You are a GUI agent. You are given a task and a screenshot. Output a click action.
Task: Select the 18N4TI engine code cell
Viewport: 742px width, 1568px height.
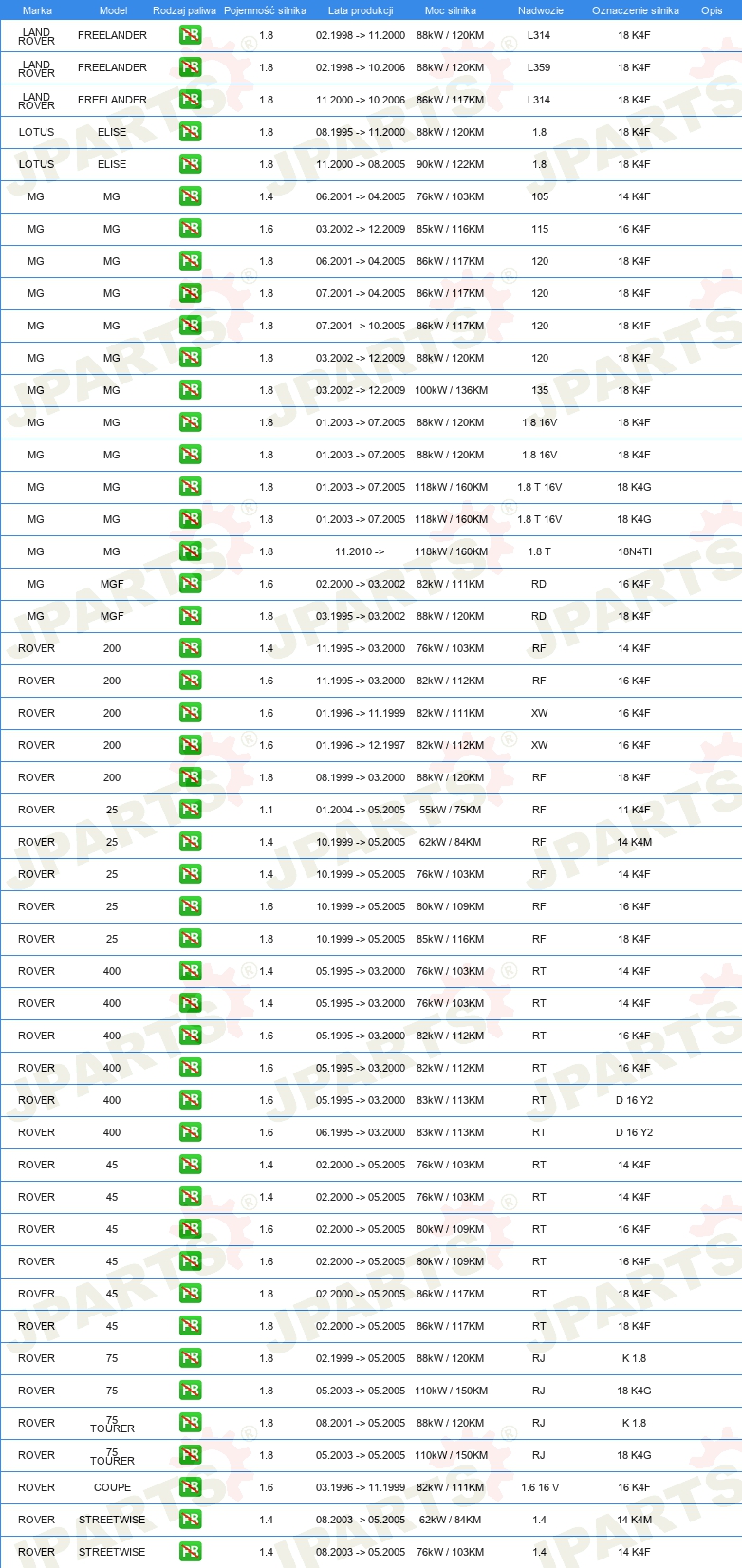[634, 551]
